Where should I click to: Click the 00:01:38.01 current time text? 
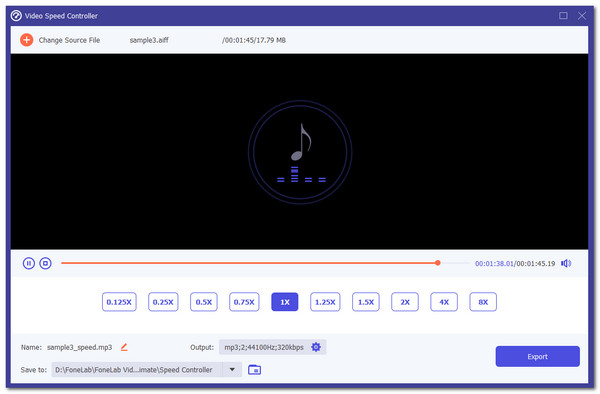tap(494, 263)
